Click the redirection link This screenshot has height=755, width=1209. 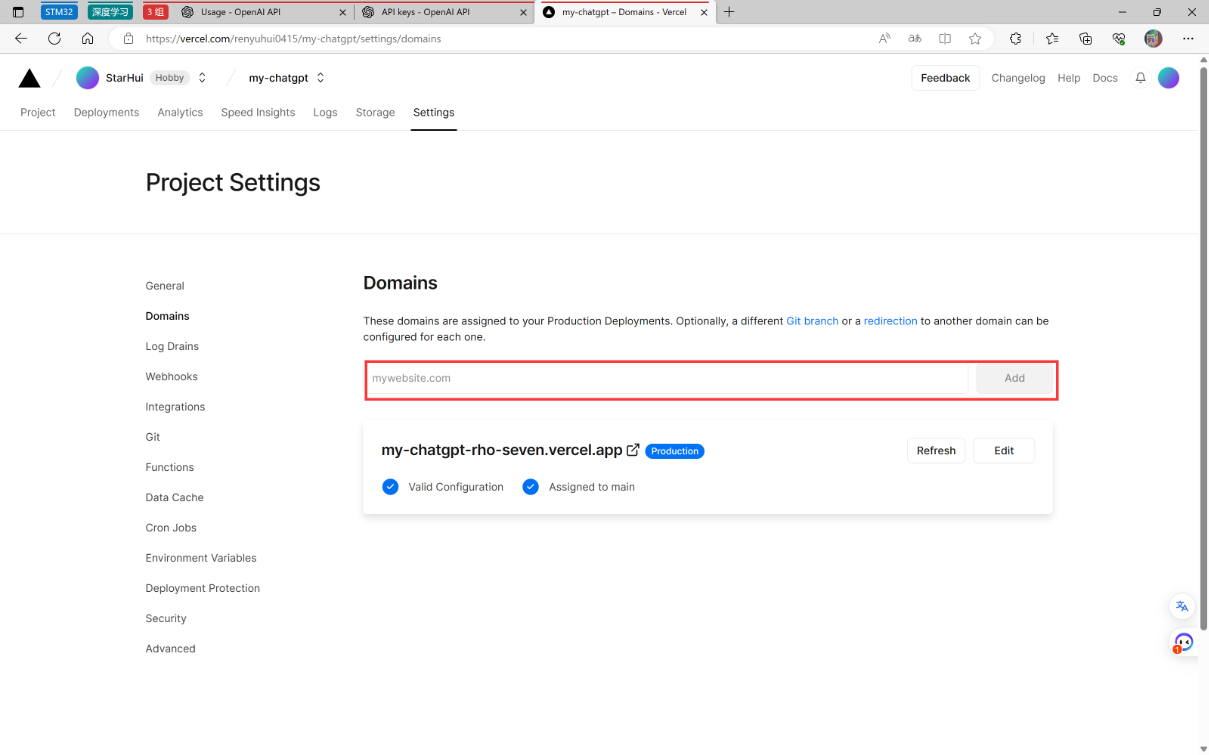890,321
